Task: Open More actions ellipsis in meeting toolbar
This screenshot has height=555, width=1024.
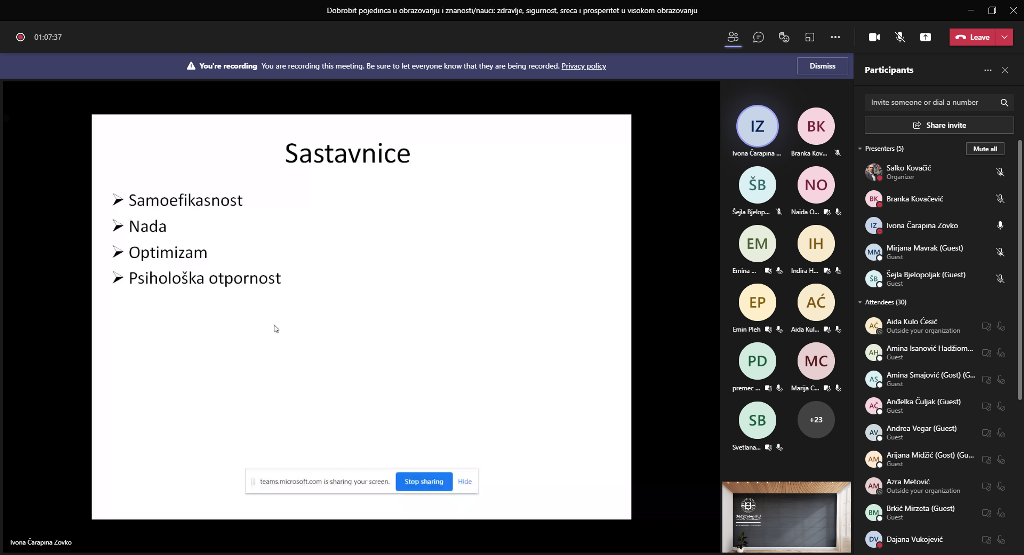Action: (x=835, y=37)
